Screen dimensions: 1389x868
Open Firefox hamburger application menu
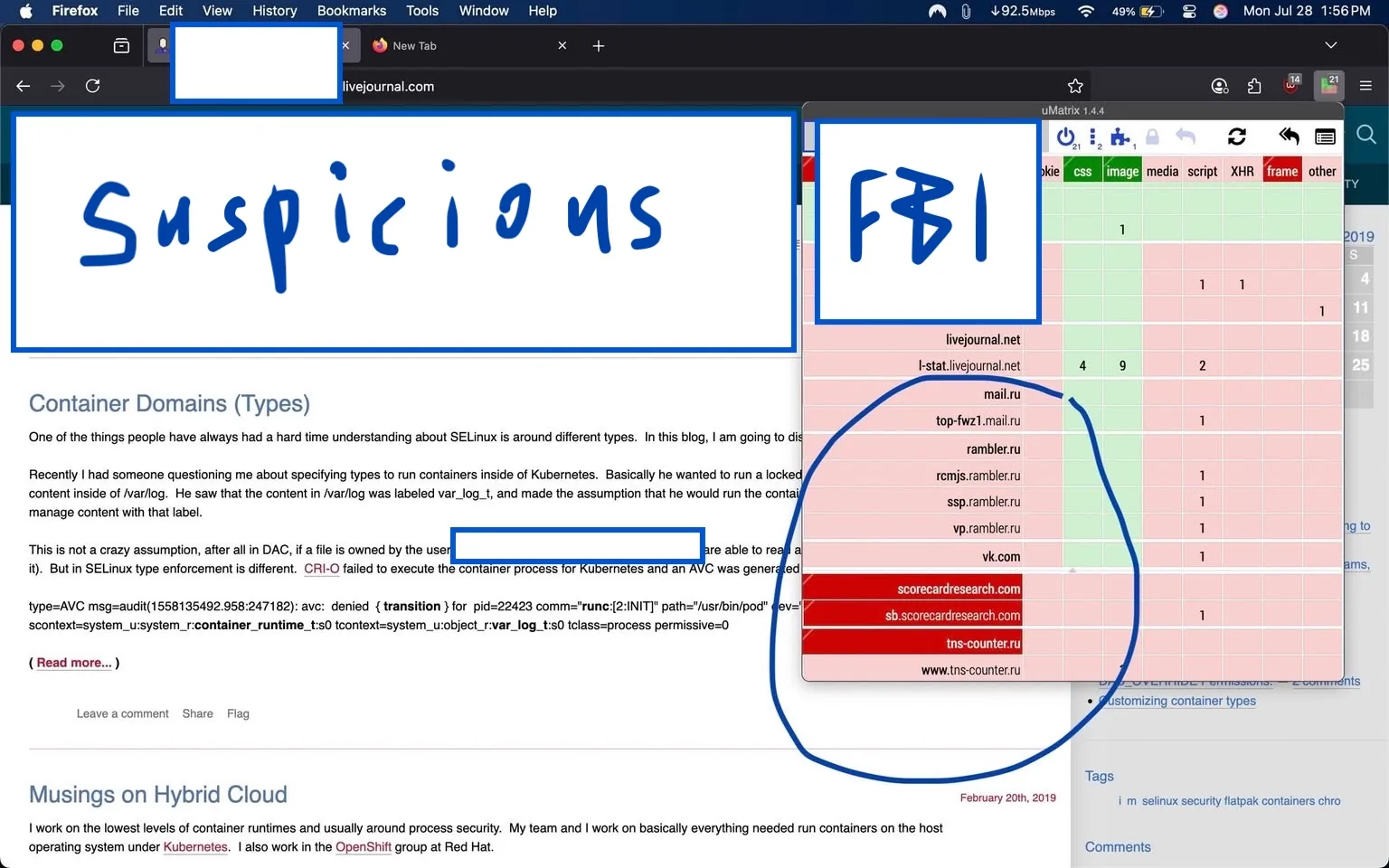1365,86
